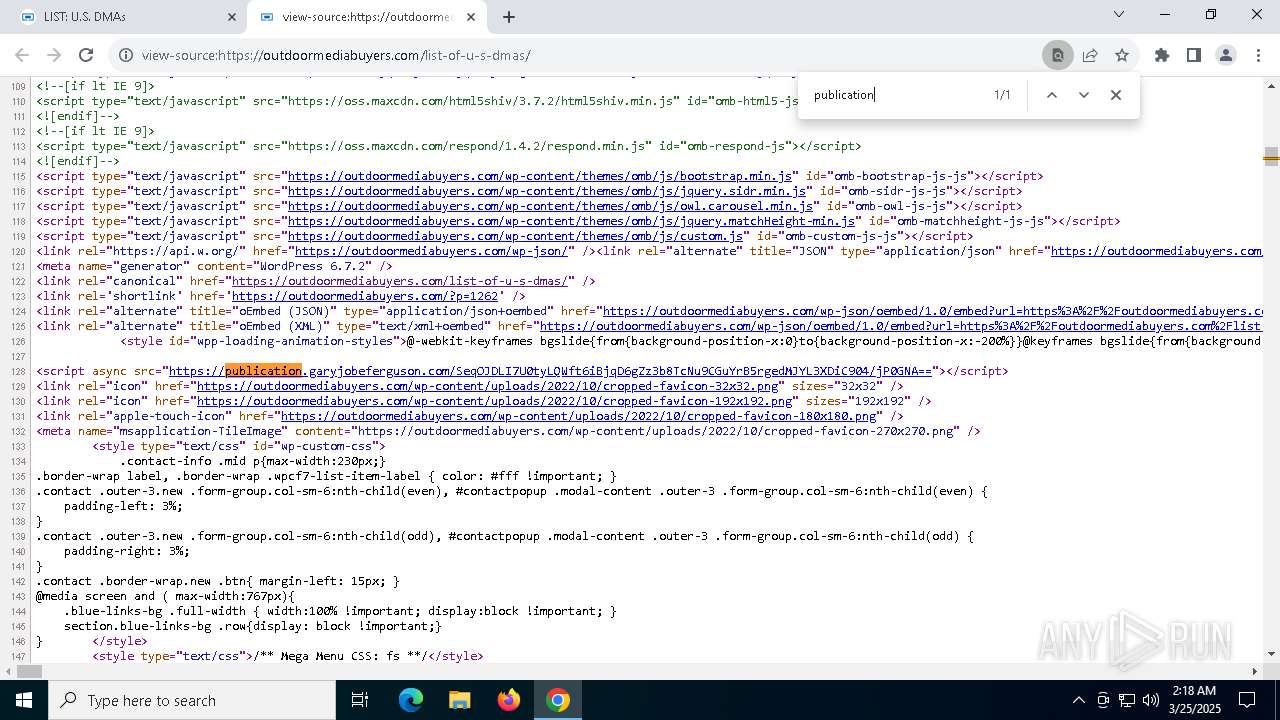Open the Chrome three-dot menu
Image resolution: width=1280 pixels, height=720 pixels.
coord(1258,56)
